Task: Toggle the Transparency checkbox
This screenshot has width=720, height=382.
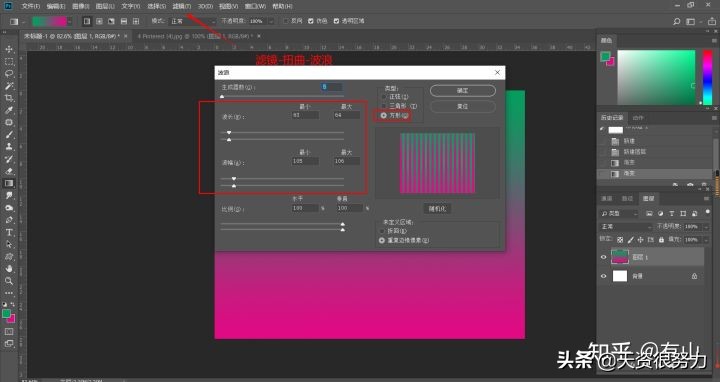Action: (336, 21)
